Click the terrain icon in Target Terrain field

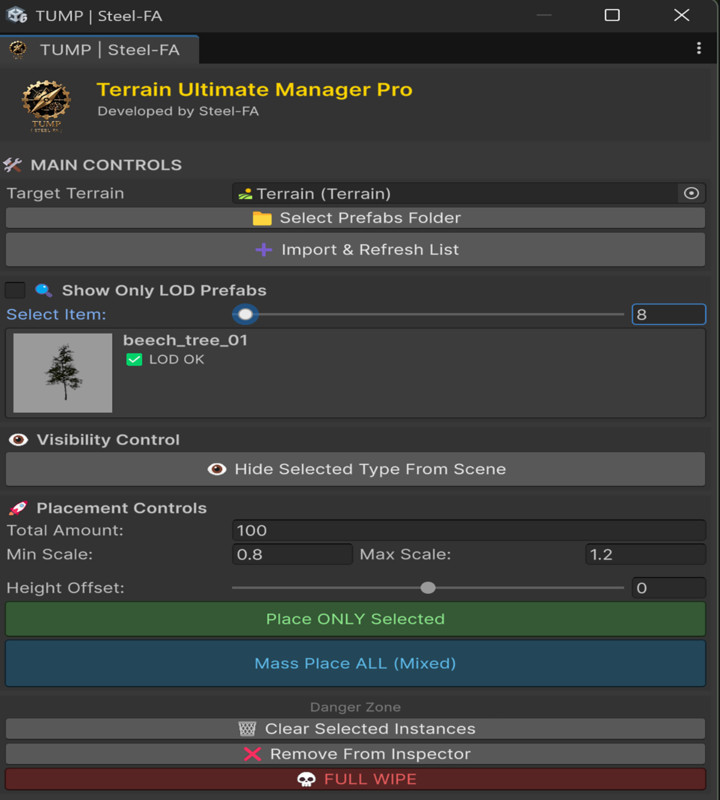[x=245, y=194]
